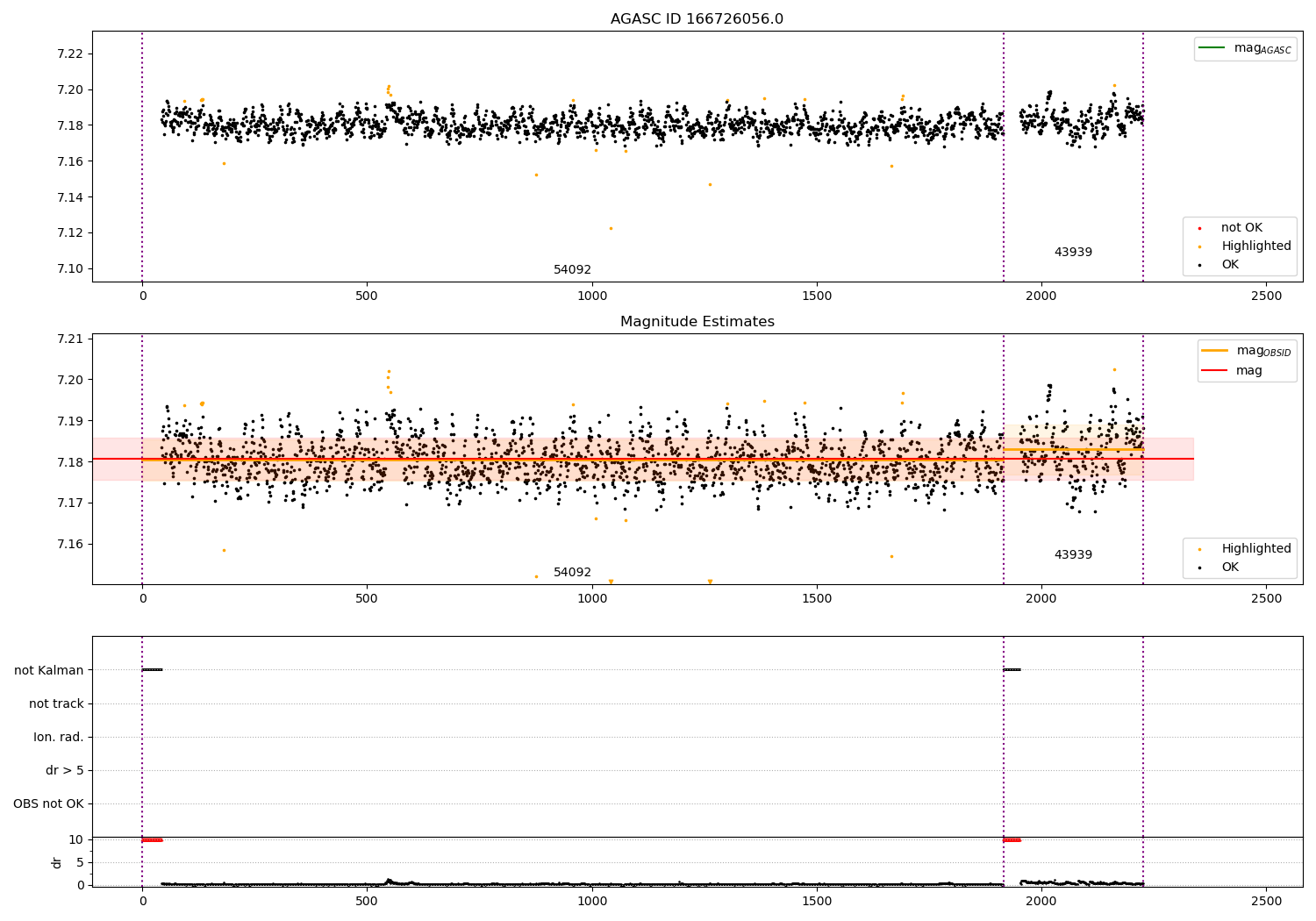
Task: Click red line swatch beside 'mag' legend
Action: pyautogui.click(x=1215, y=371)
